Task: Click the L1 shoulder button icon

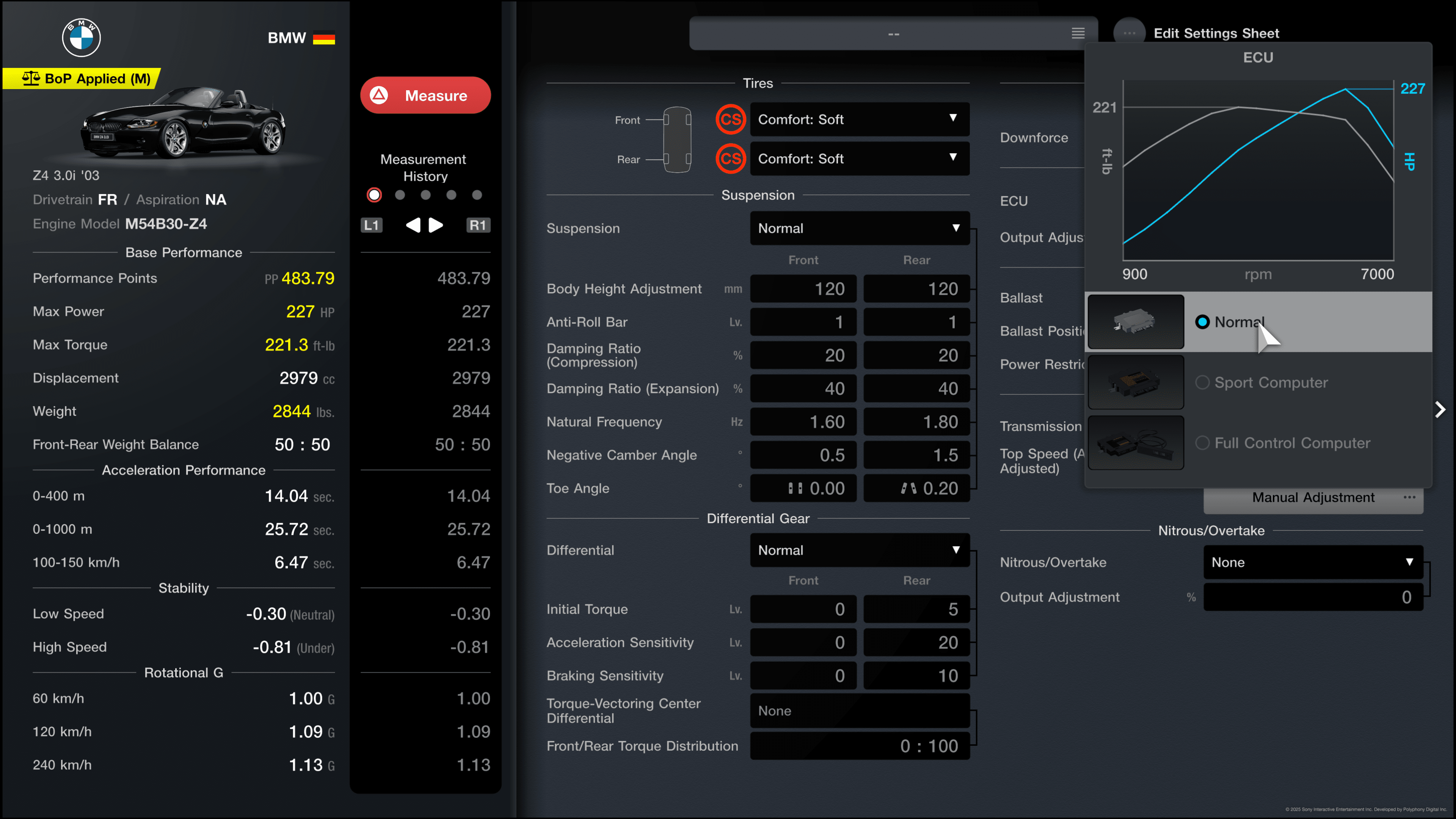Action: tap(371, 225)
